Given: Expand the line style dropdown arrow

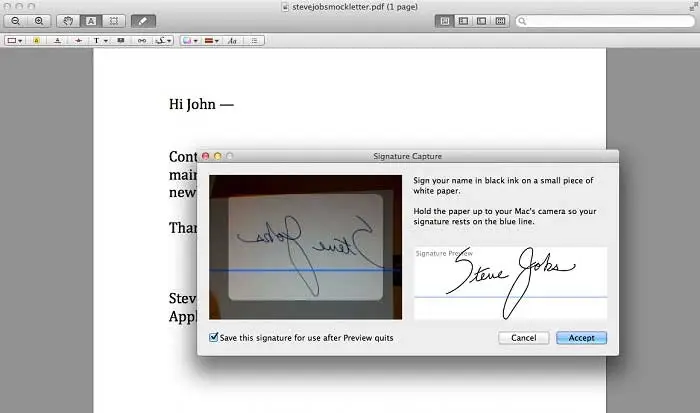Looking at the screenshot, I should click(217, 41).
